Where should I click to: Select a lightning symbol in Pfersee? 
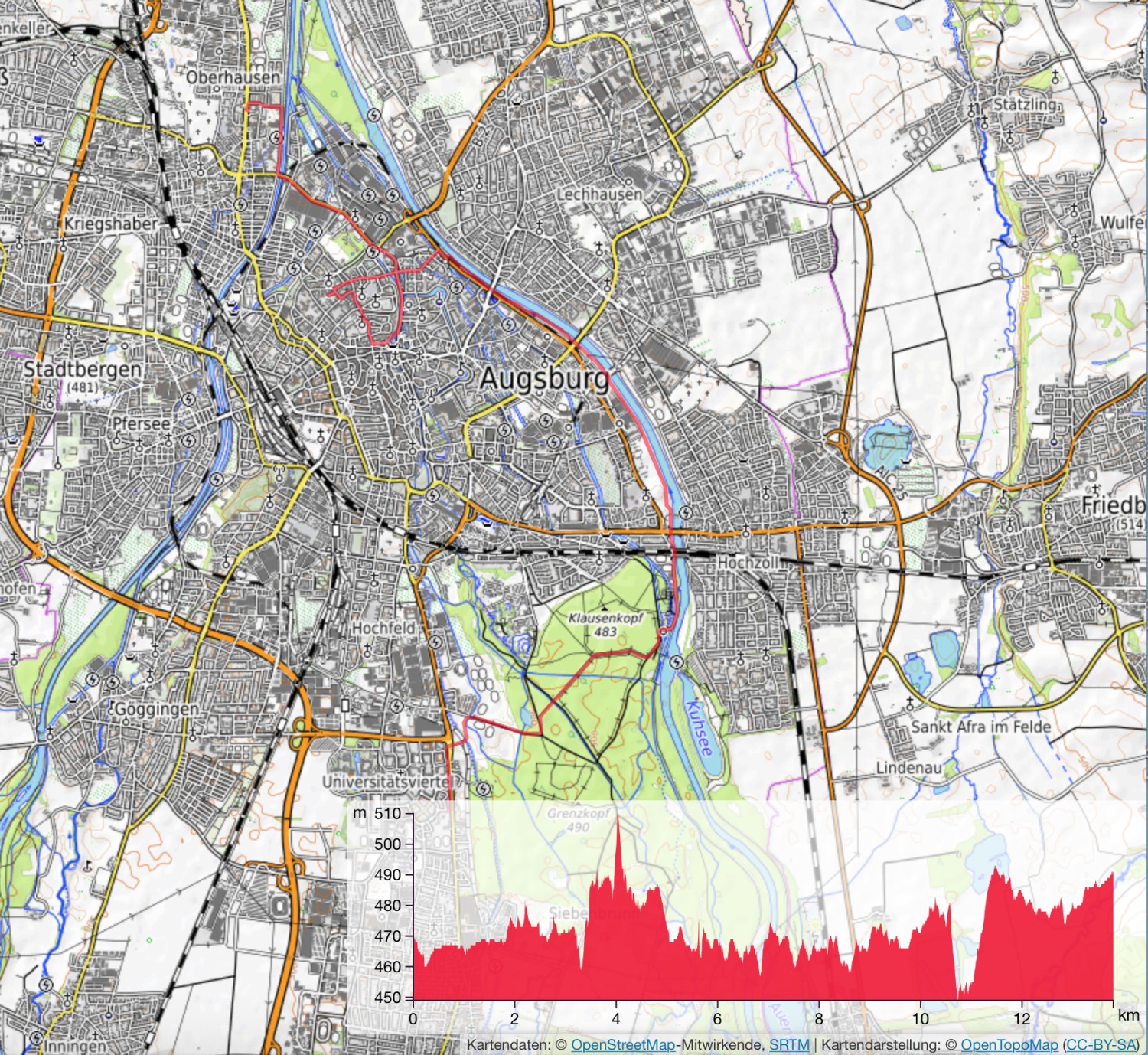(188, 442)
